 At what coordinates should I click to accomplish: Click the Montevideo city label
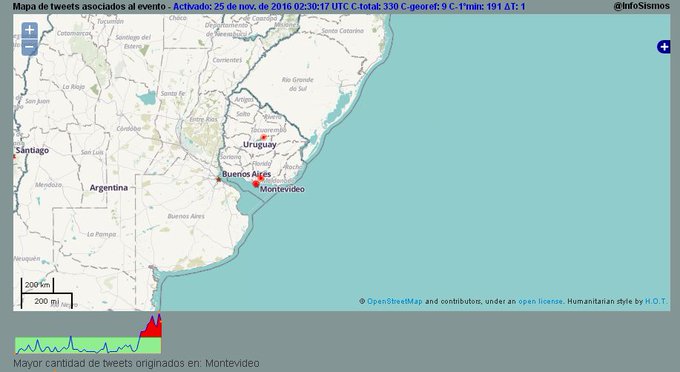282,189
